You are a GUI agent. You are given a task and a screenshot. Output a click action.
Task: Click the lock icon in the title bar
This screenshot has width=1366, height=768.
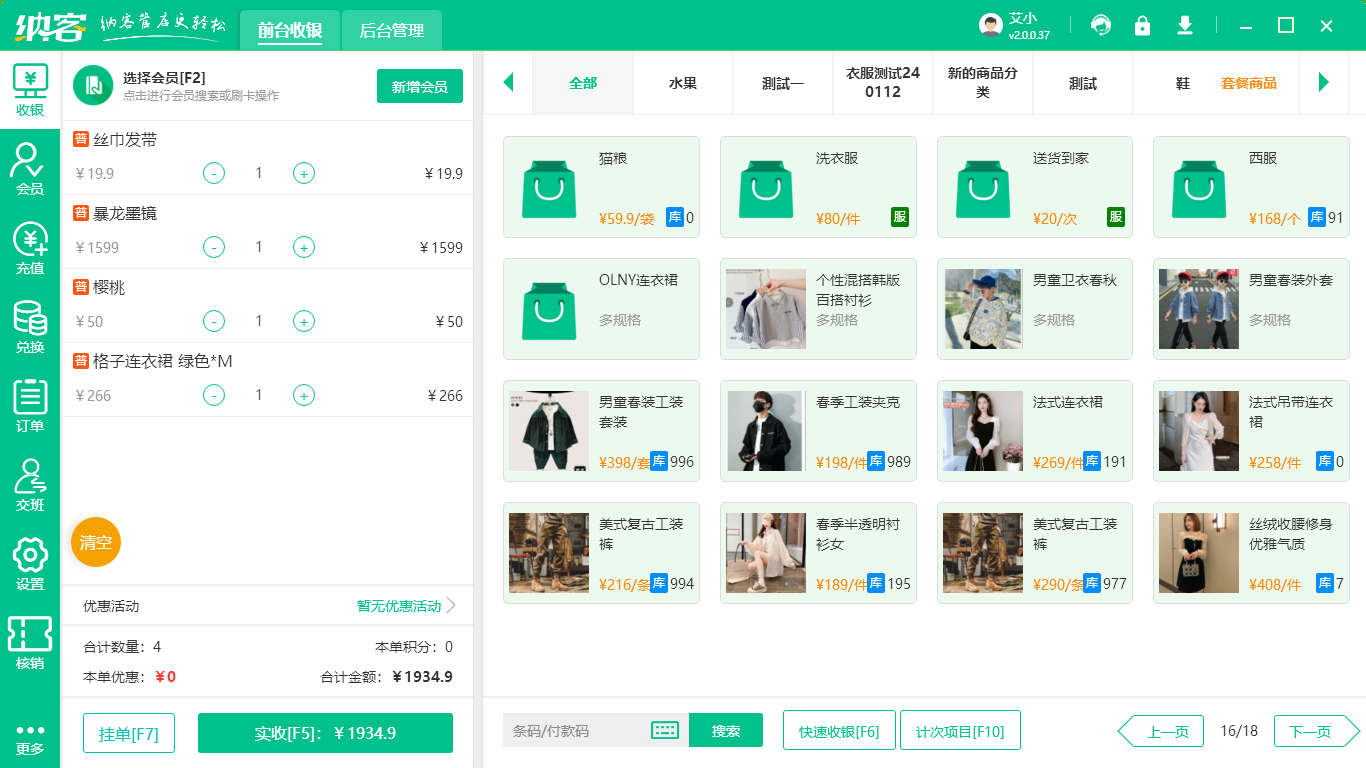pyautogui.click(x=1142, y=24)
